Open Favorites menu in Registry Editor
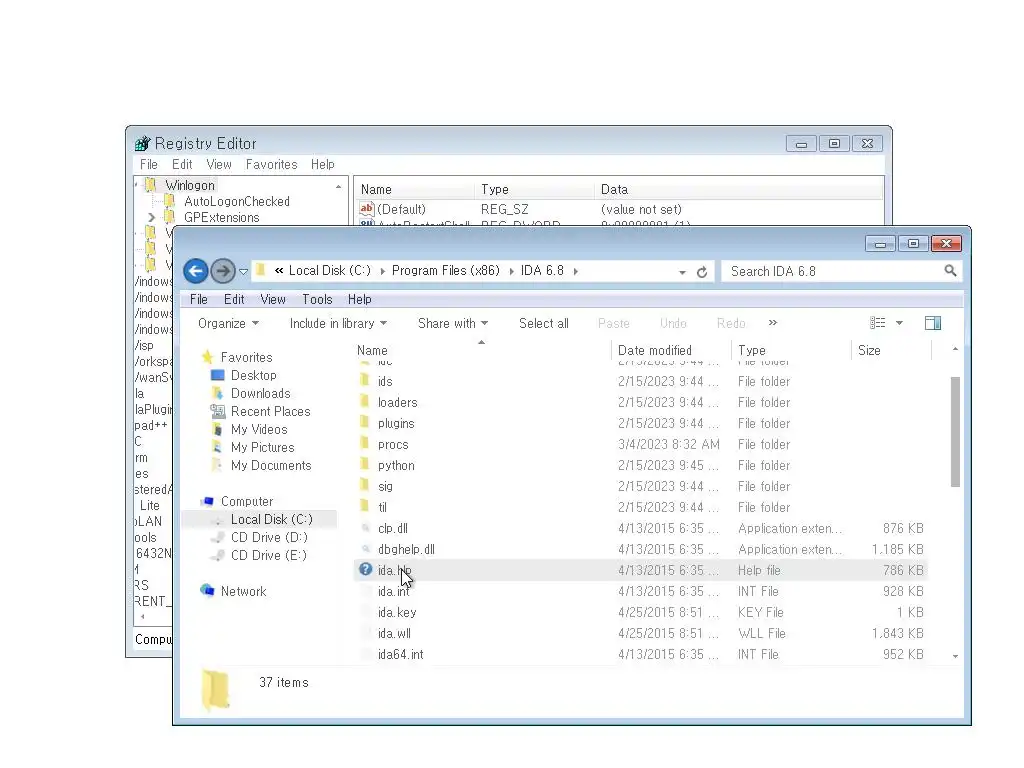This screenshot has height=768, width=1024. [271, 165]
